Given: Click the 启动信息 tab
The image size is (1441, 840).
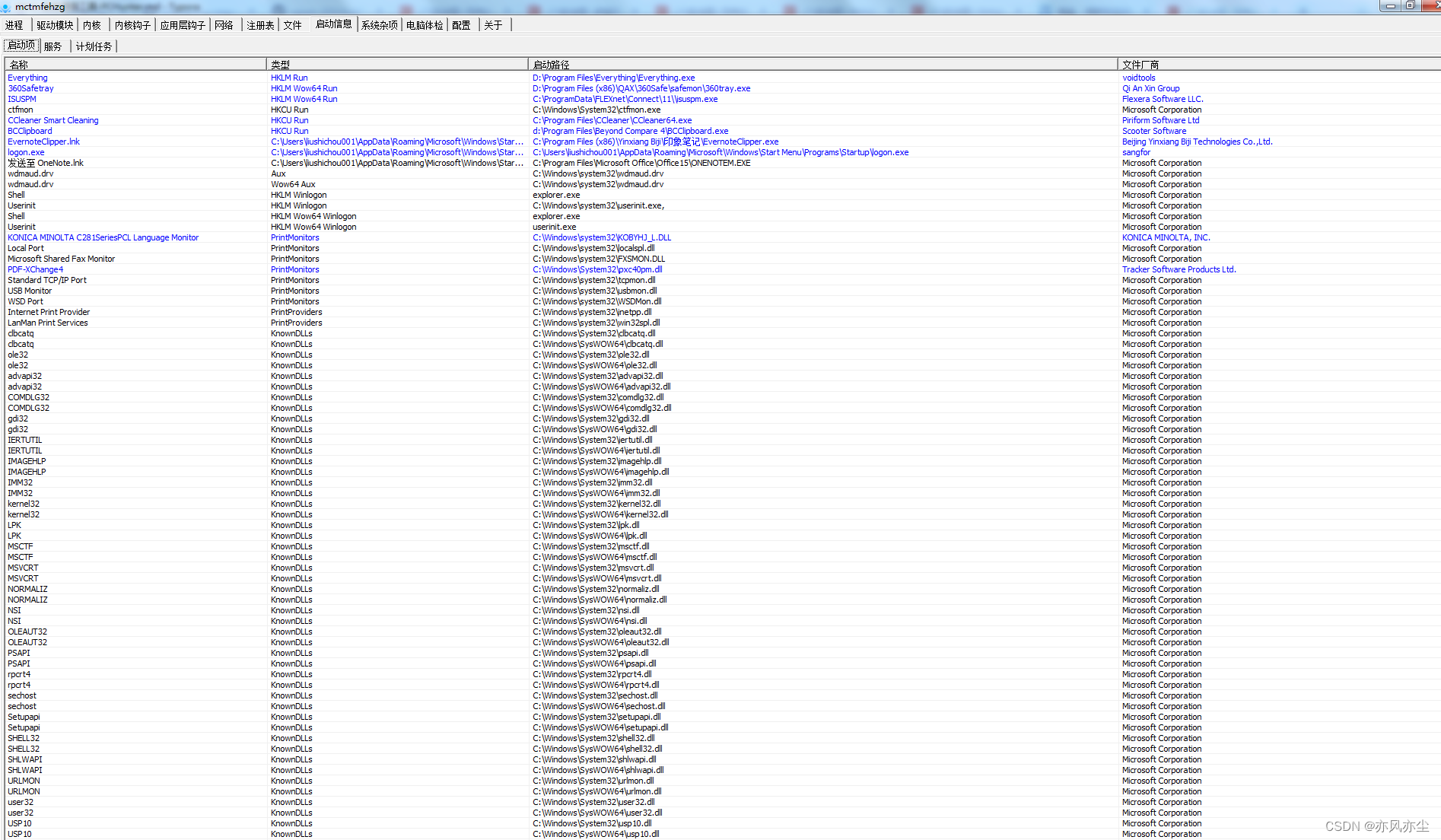Looking at the screenshot, I should (x=334, y=24).
